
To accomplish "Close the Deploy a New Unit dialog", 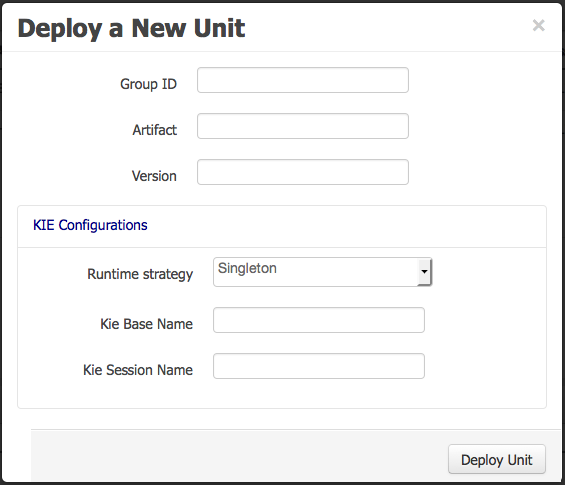I will (x=538, y=25).
